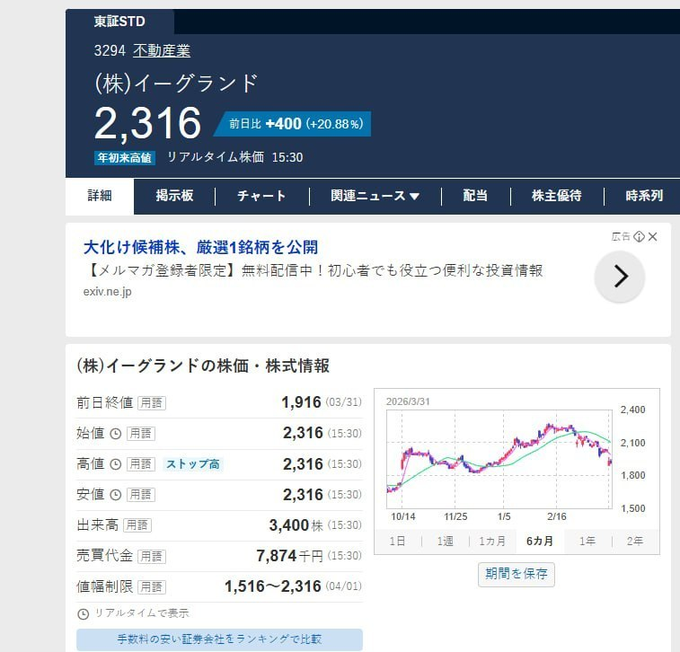Click the heading (株)イーグランドの株価・株式情報
The width and height of the screenshot is (680, 652).
[x=203, y=366]
